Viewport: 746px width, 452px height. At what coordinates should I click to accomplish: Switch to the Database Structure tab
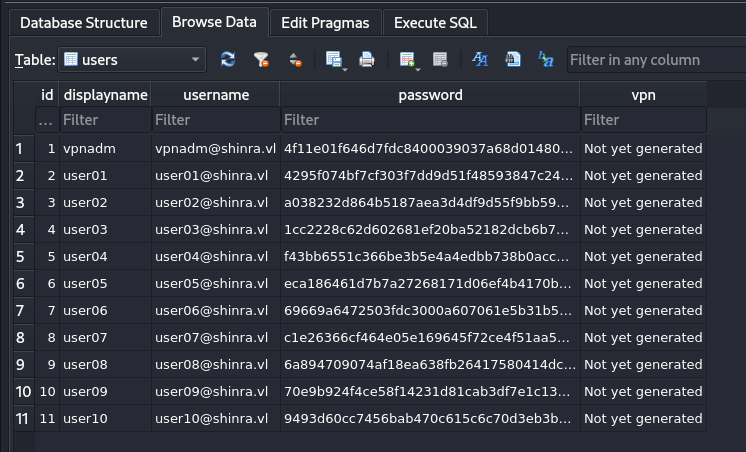[x=84, y=22]
